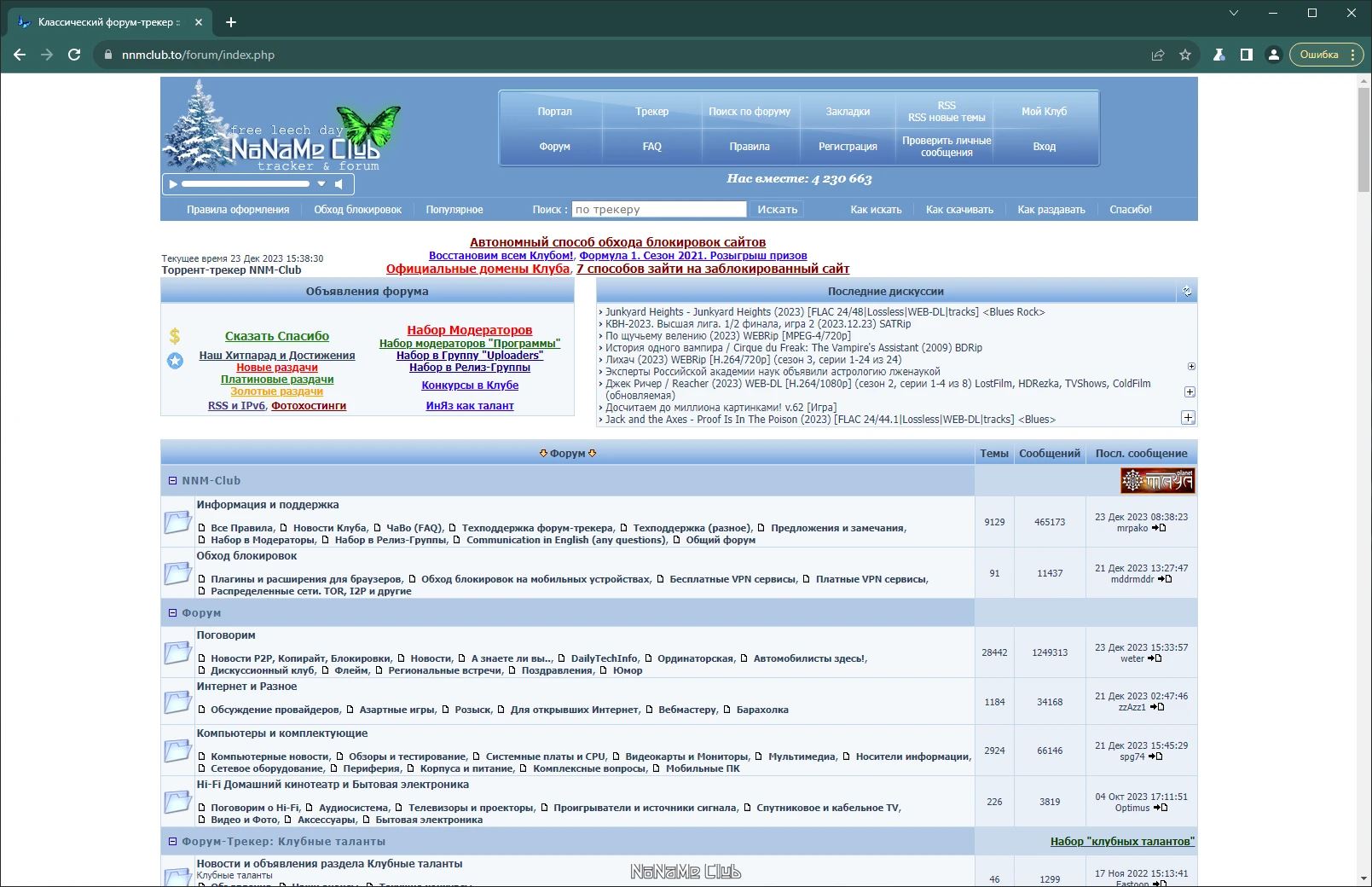Open the Трекер menu item
This screenshot has width=1372, height=887.
coord(652,112)
